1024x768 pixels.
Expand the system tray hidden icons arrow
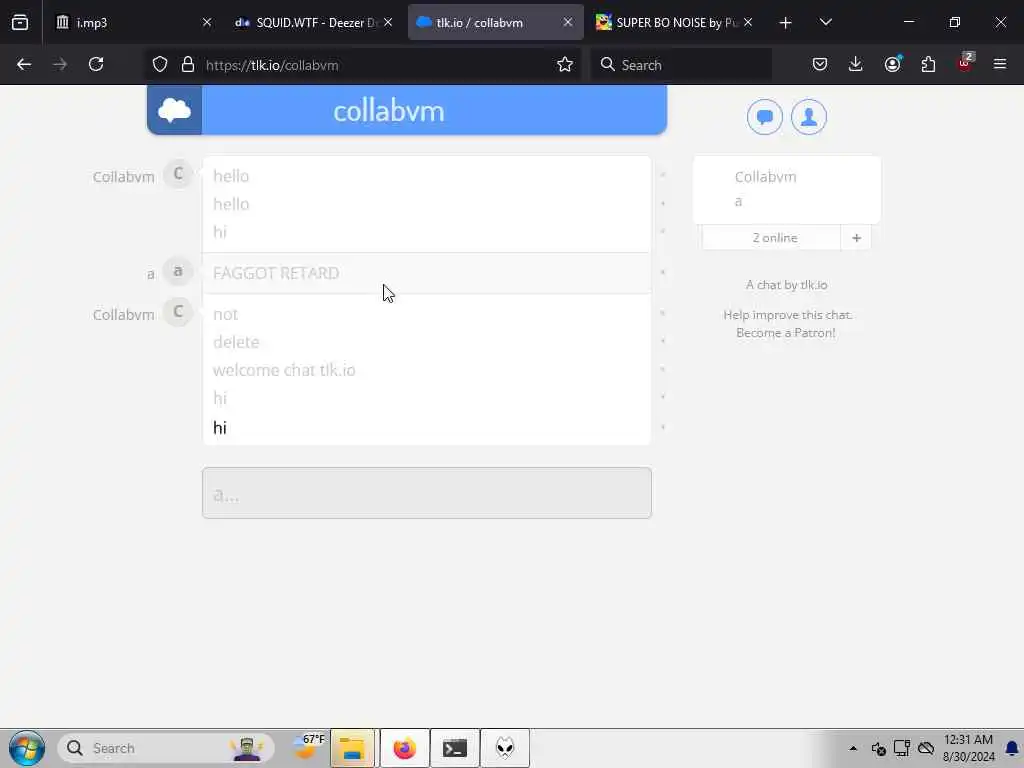(x=853, y=748)
